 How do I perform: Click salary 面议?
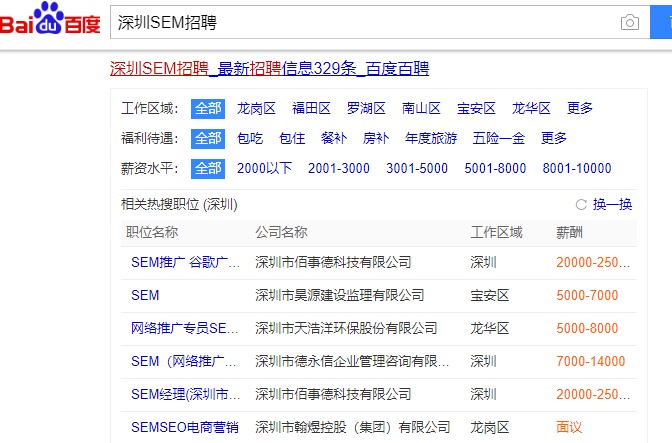[x=569, y=428]
